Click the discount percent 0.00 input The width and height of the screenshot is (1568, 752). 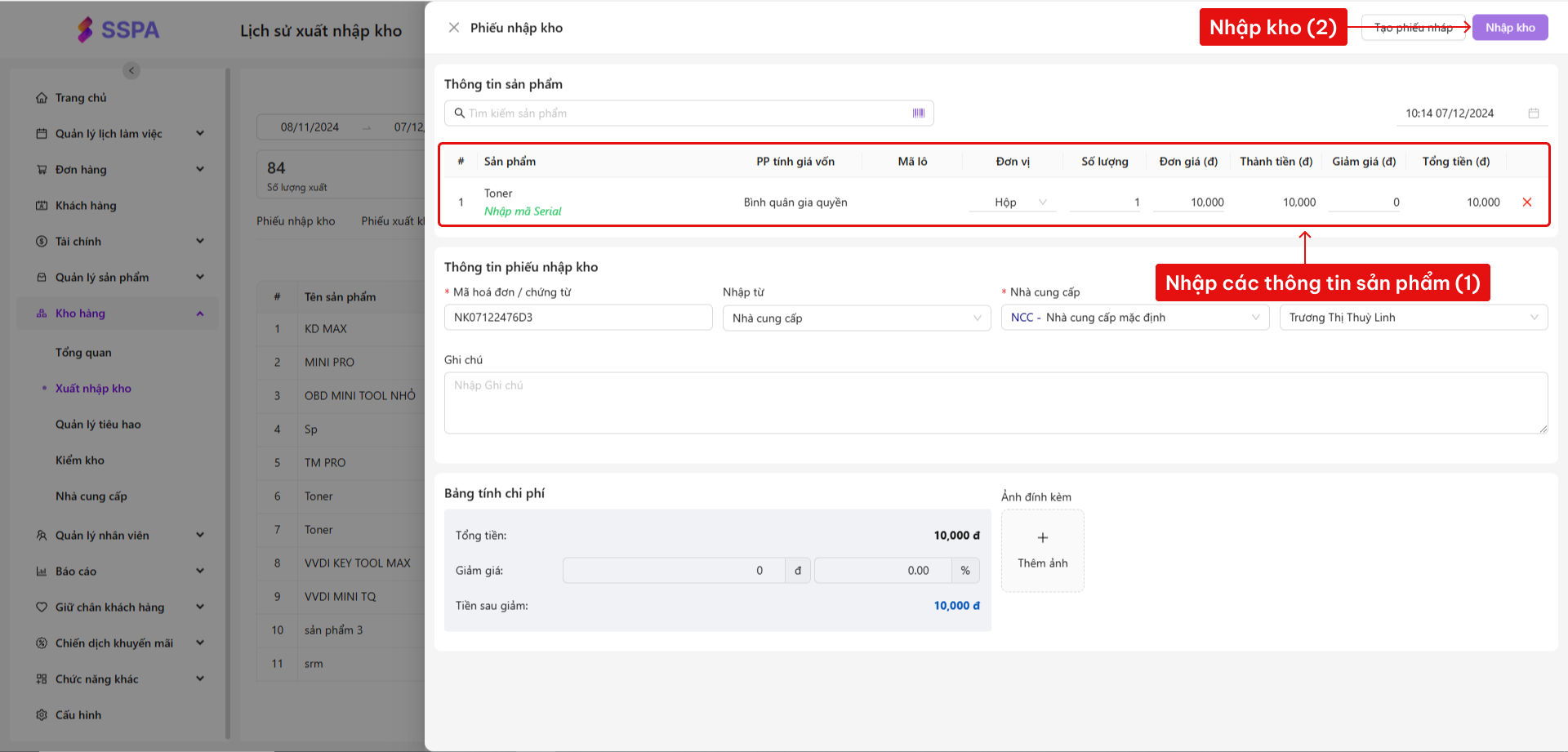coord(883,571)
